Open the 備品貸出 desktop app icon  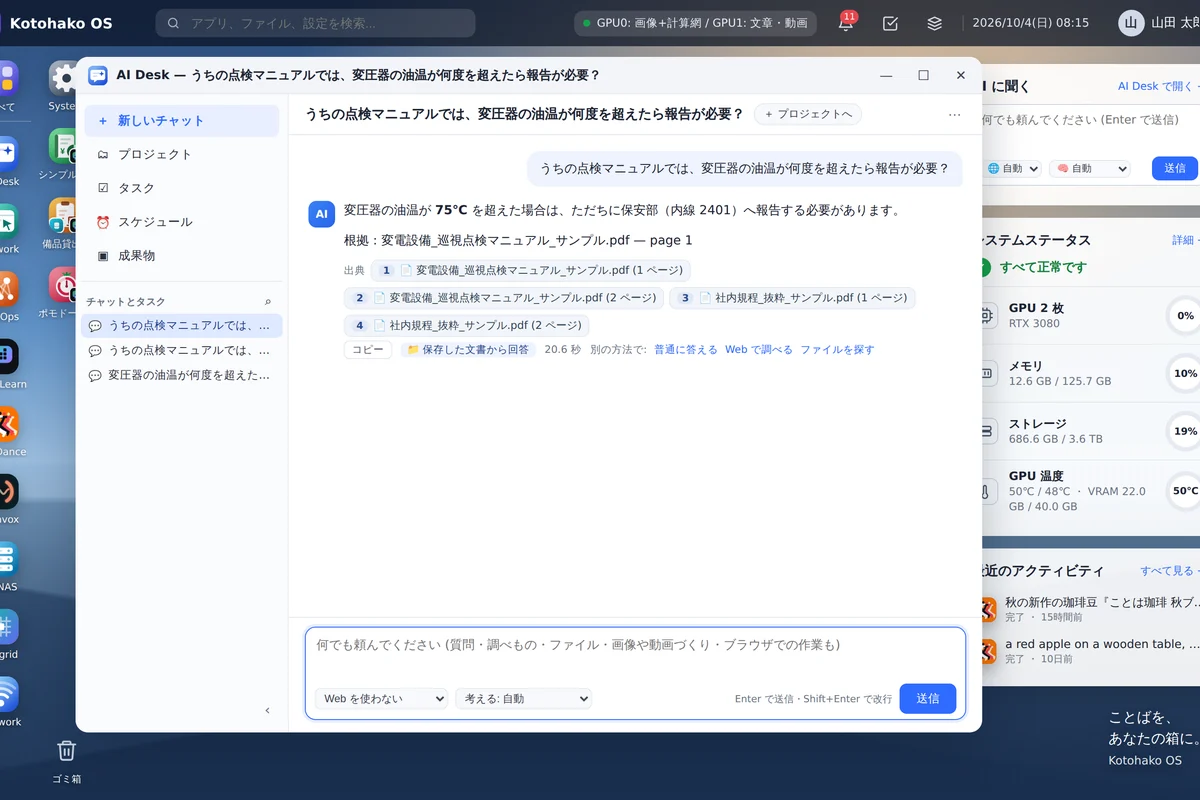(x=65, y=217)
